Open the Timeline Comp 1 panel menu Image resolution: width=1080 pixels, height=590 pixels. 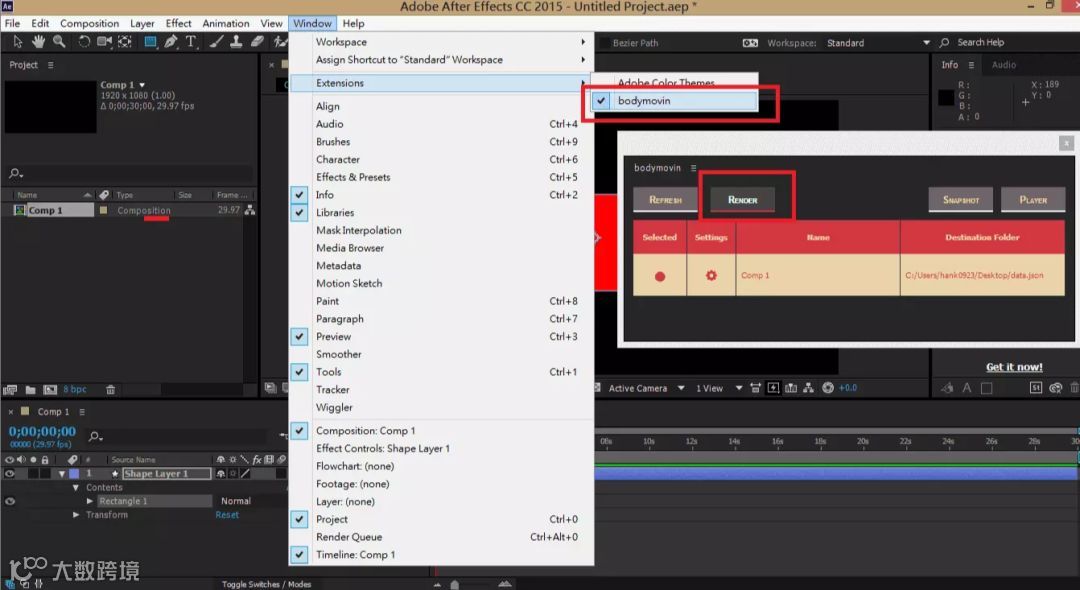click(82, 412)
